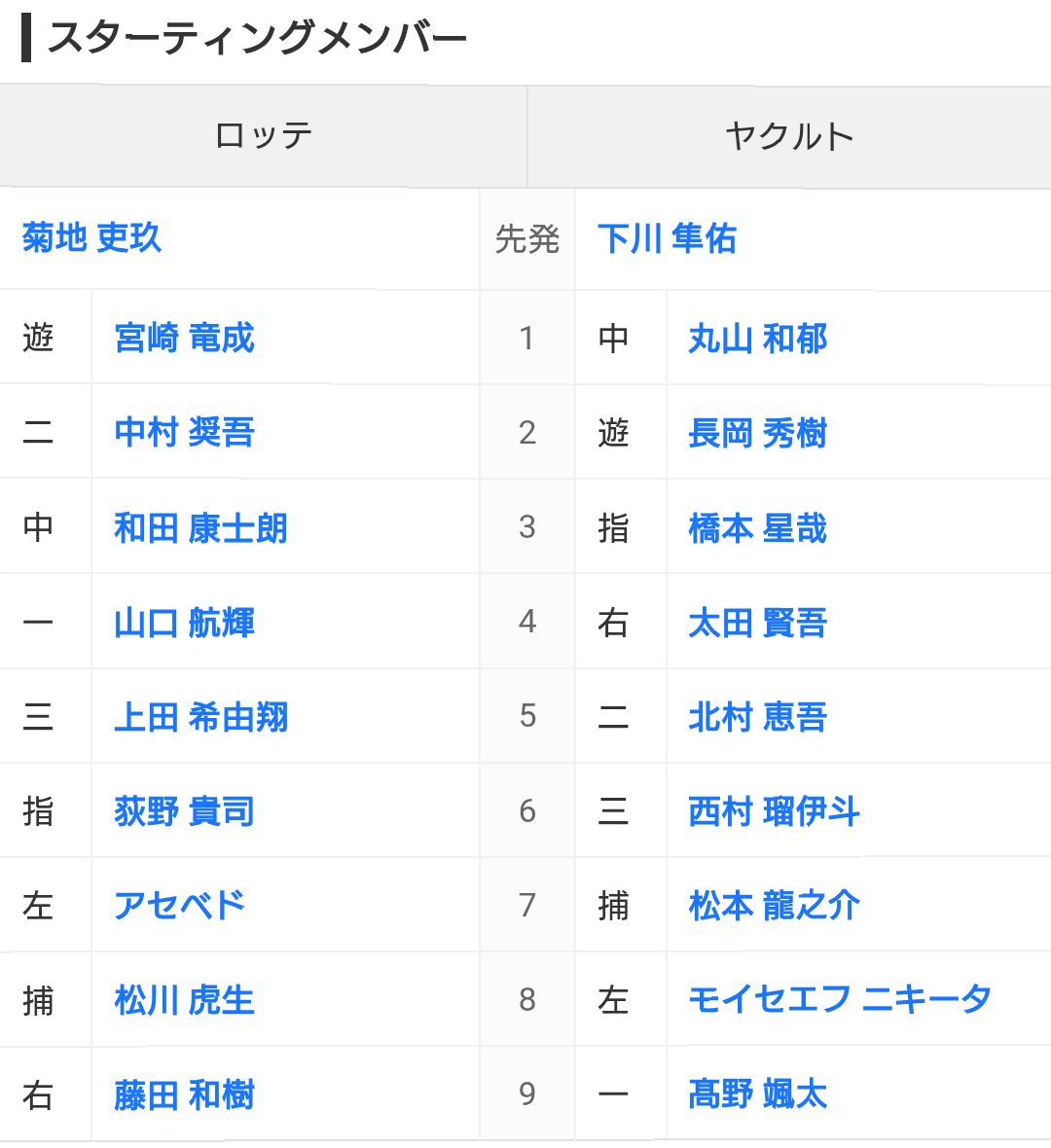
Task: Select left fielder アセベド
Action: pos(176,906)
